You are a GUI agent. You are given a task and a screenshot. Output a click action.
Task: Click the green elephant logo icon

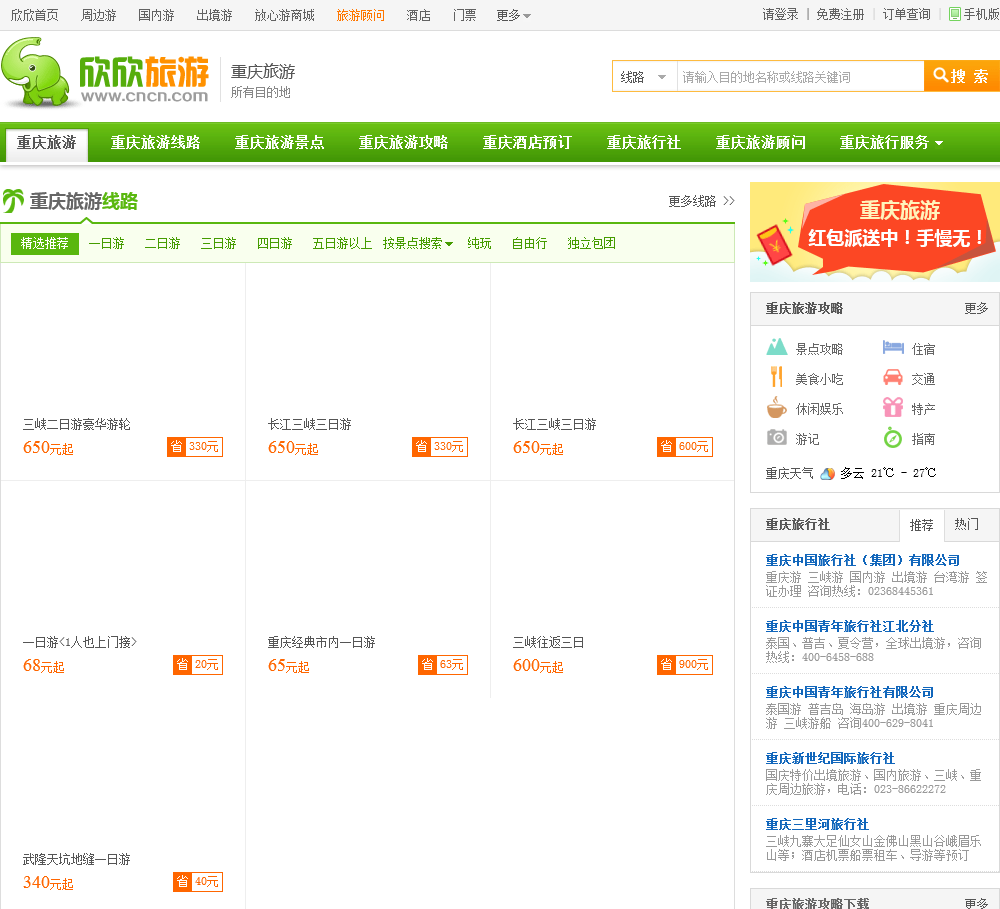[x=36, y=71]
